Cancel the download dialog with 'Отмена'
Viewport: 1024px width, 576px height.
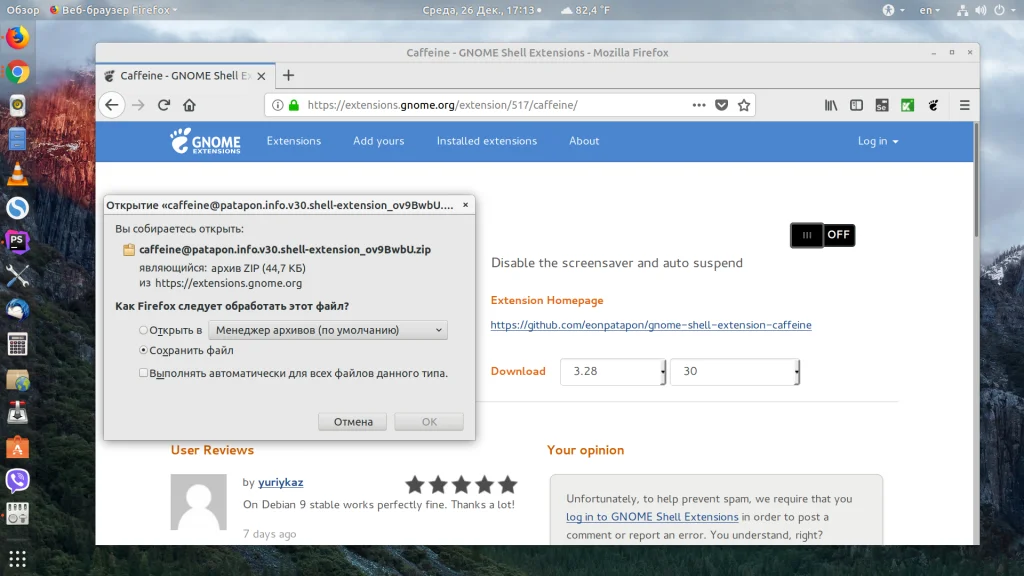353,422
